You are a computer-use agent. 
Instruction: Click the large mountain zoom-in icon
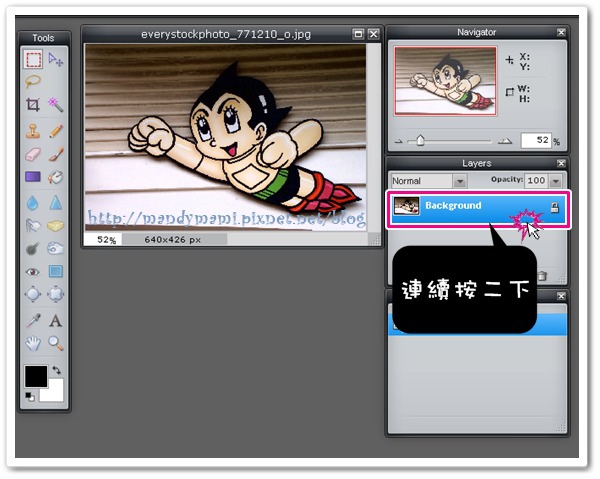pyautogui.click(x=505, y=141)
